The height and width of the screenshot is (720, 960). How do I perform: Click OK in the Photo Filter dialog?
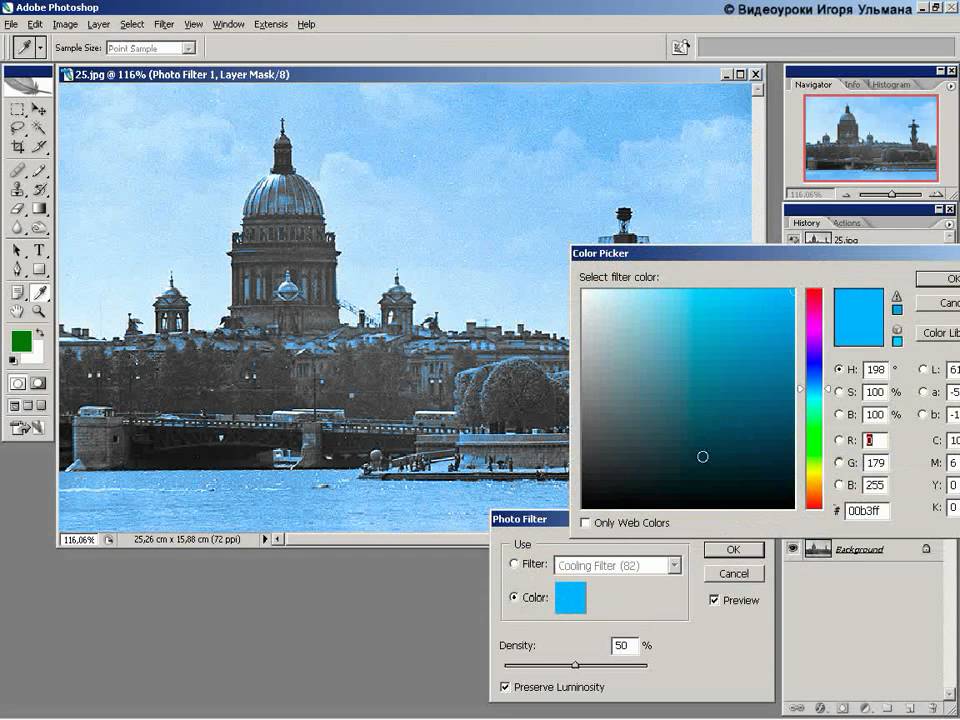733,550
